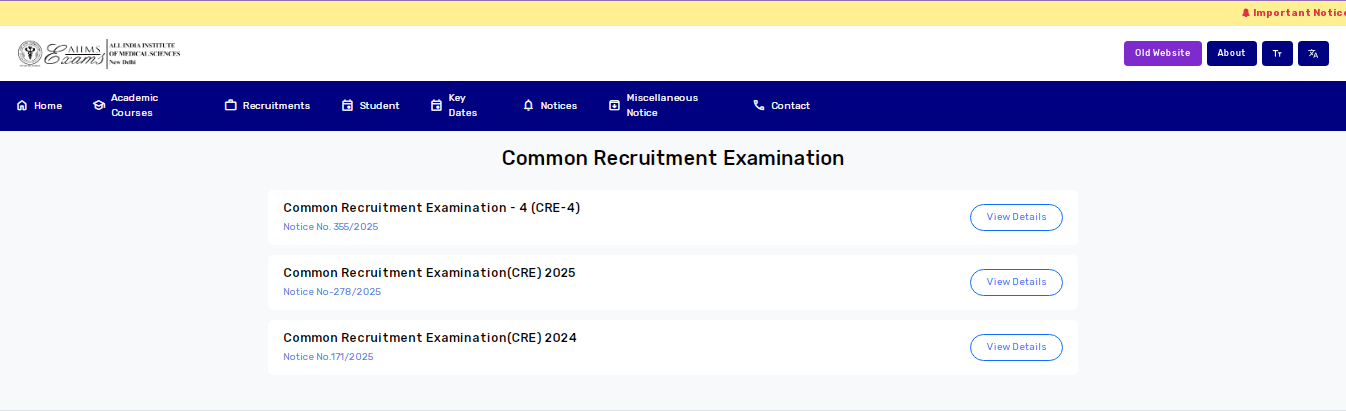Open the Contact menu item
The height and width of the screenshot is (411, 1346).
click(x=782, y=106)
